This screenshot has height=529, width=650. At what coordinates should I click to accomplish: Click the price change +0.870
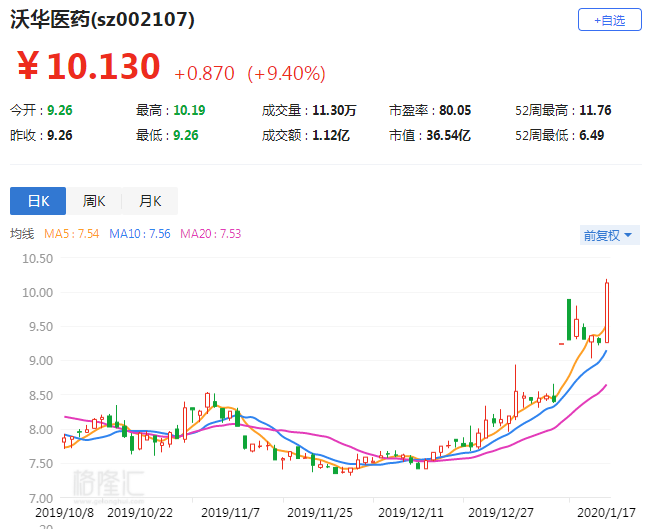tap(204, 73)
